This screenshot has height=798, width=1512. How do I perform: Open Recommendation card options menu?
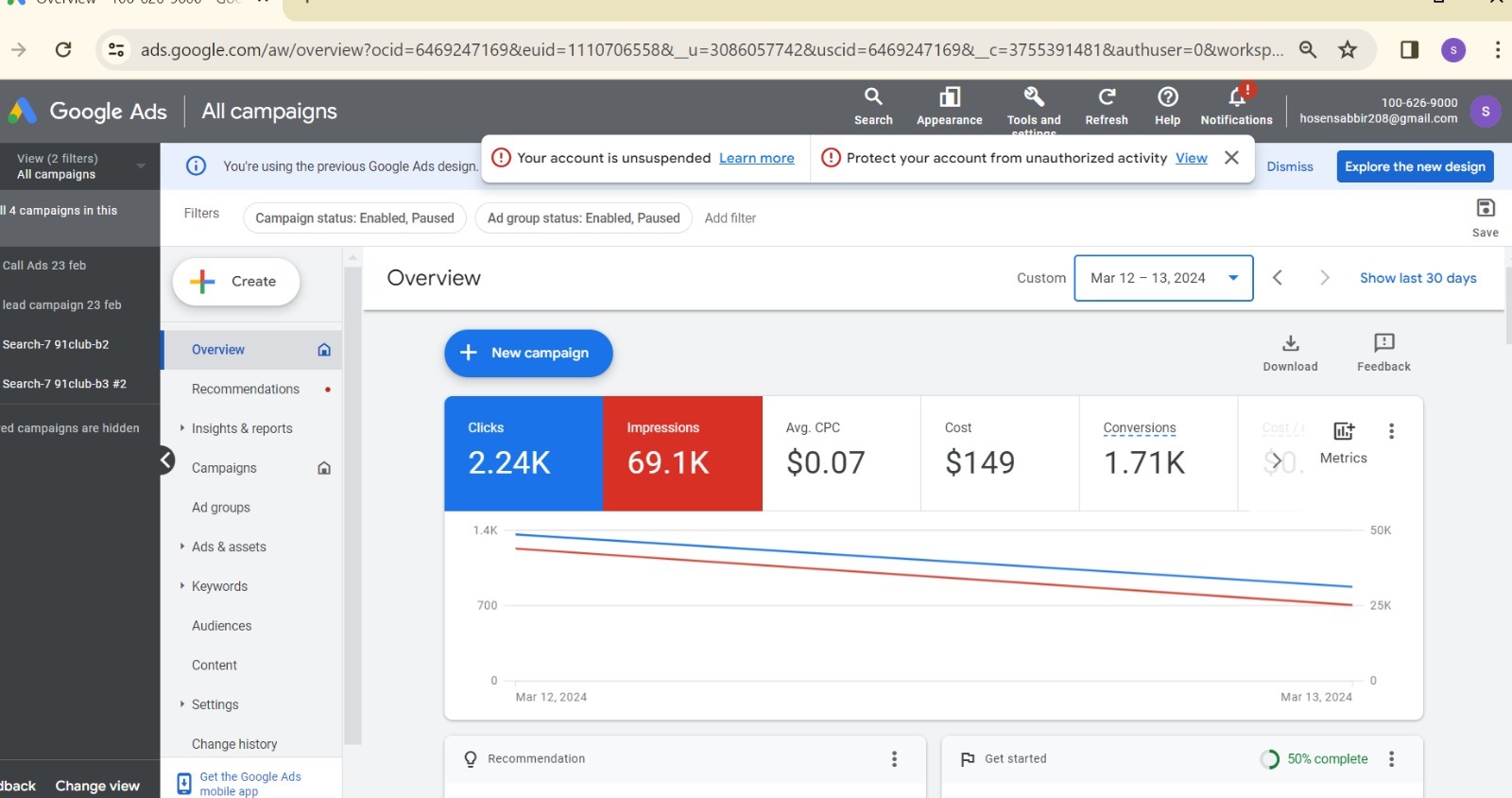(x=894, y=759)
